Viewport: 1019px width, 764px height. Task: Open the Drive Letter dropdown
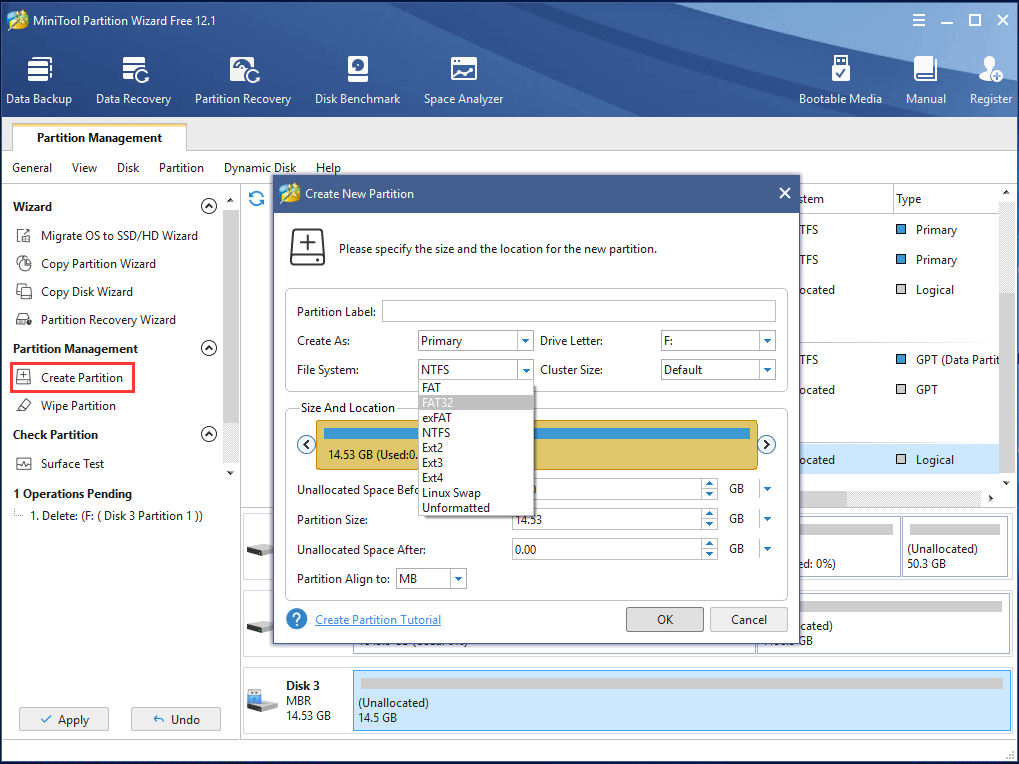(767, 341)
